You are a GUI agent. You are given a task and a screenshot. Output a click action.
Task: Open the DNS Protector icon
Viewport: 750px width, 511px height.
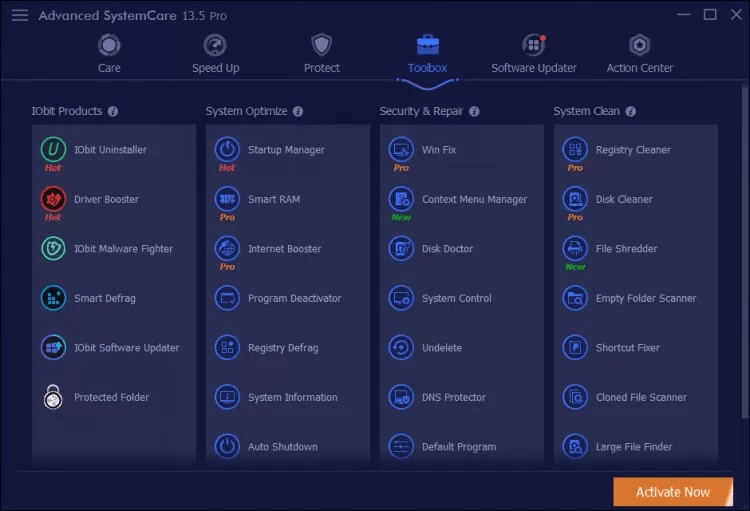point(401,397)
